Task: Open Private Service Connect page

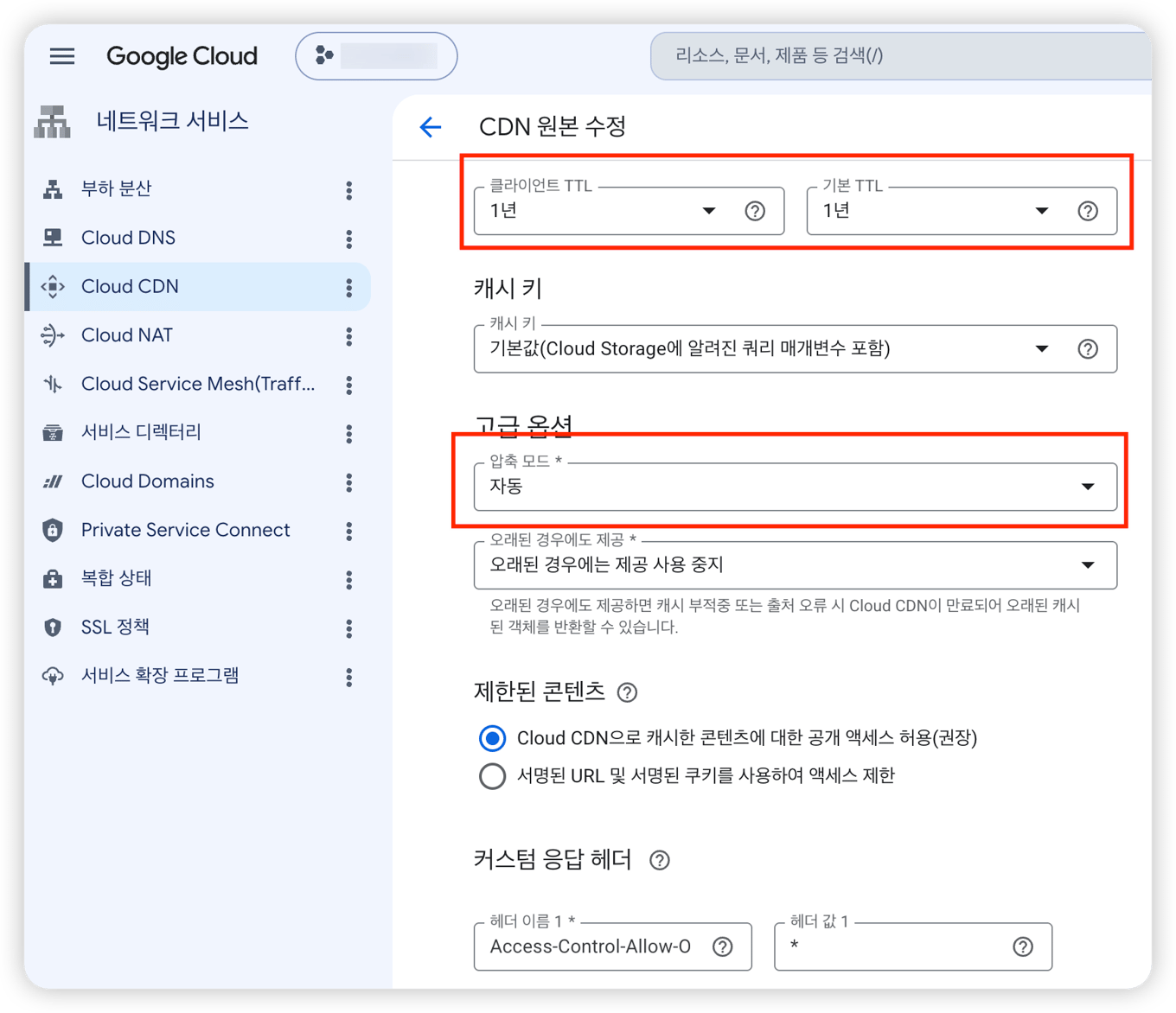Action: 186,530
